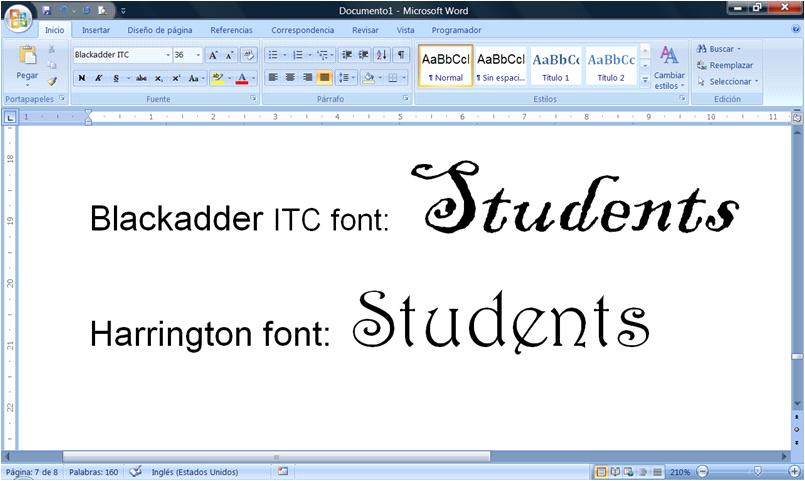This screenshot has height=481, width=805.
Task: Click the macro recording icon in status bar
Action: (283, 471)
